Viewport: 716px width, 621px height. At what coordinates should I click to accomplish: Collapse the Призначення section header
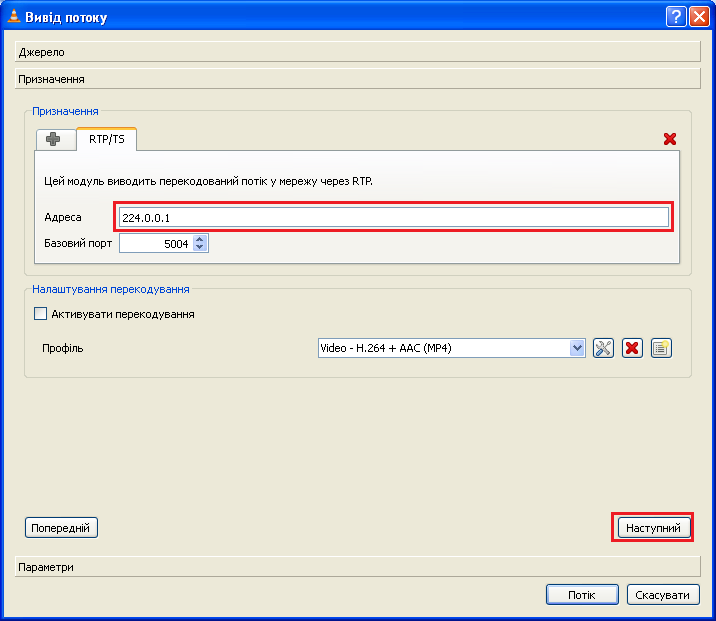pyautogui.click(x=358, y=79)
